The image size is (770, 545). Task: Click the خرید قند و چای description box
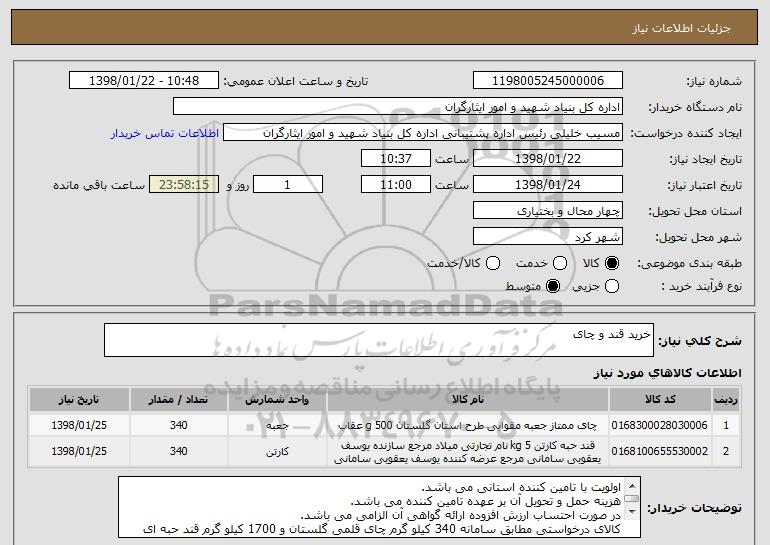[x=379, y=340]
